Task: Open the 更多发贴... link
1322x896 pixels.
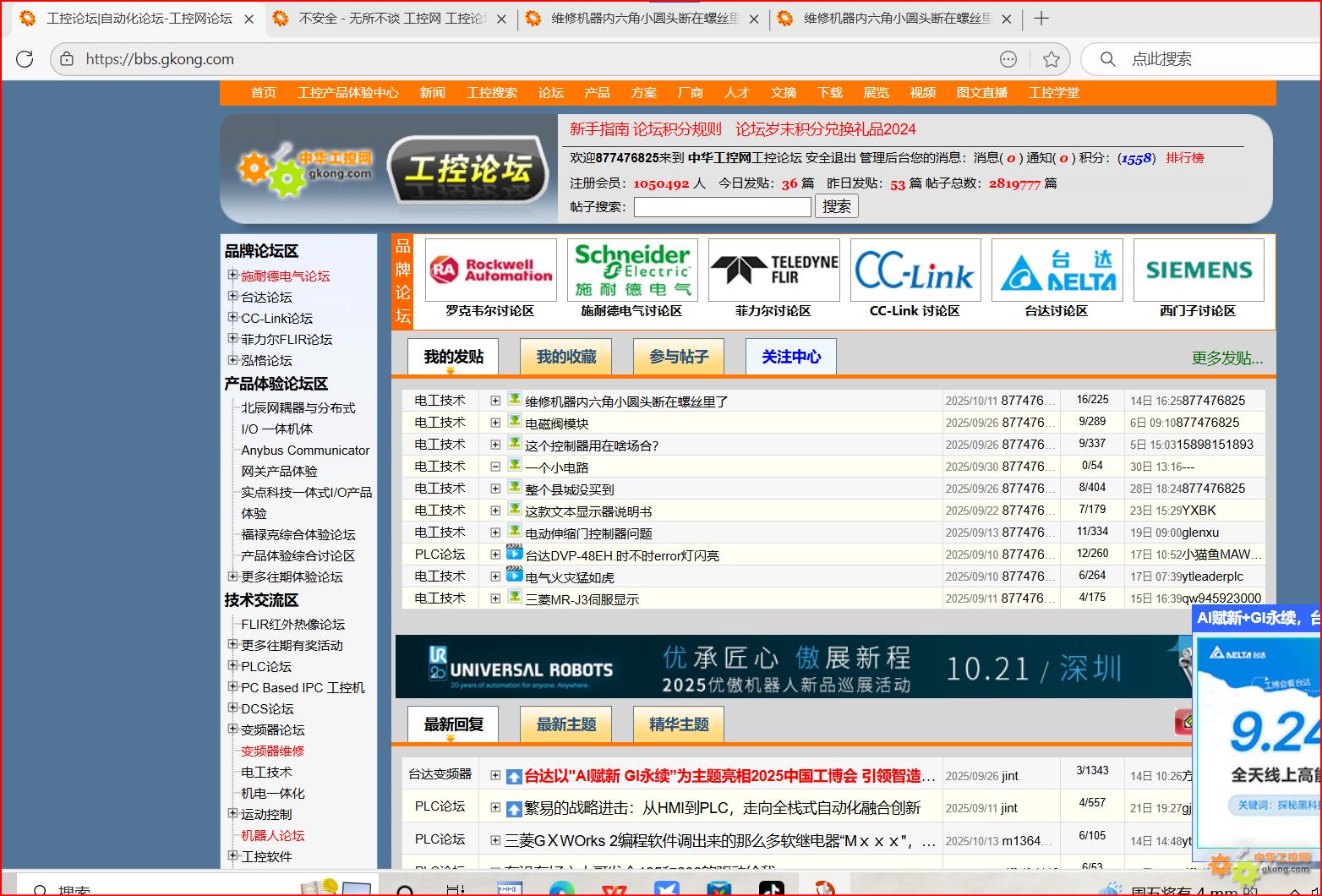Action: coord(1226,358)
